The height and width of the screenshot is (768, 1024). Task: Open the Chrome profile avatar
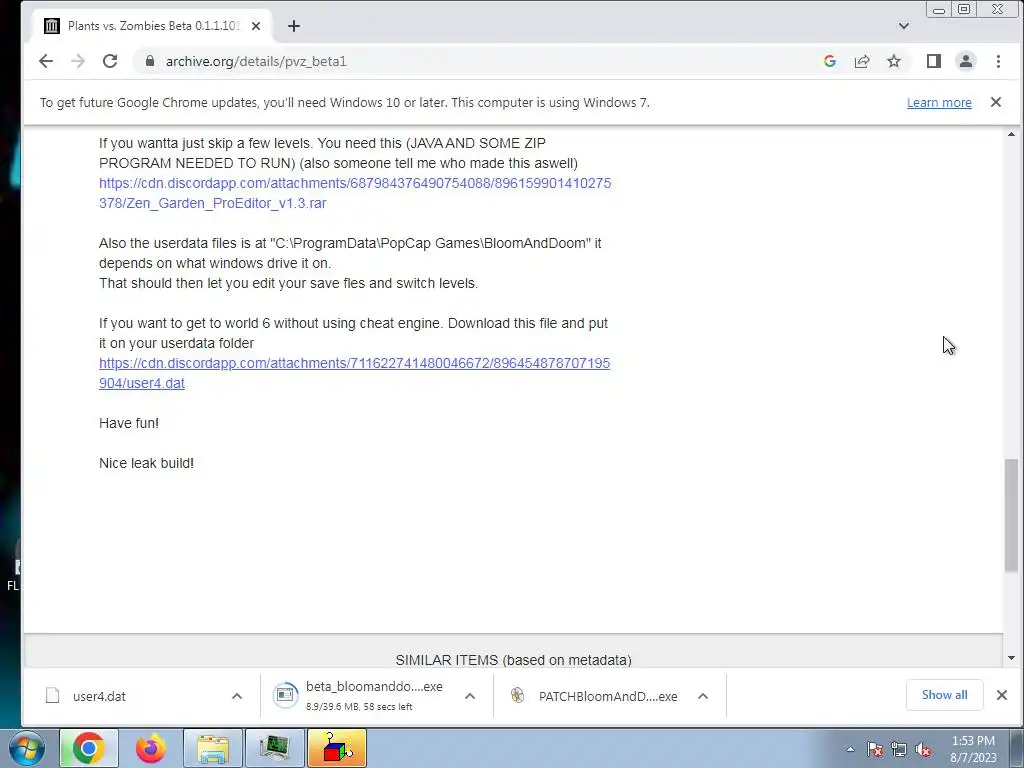(966, 61)
